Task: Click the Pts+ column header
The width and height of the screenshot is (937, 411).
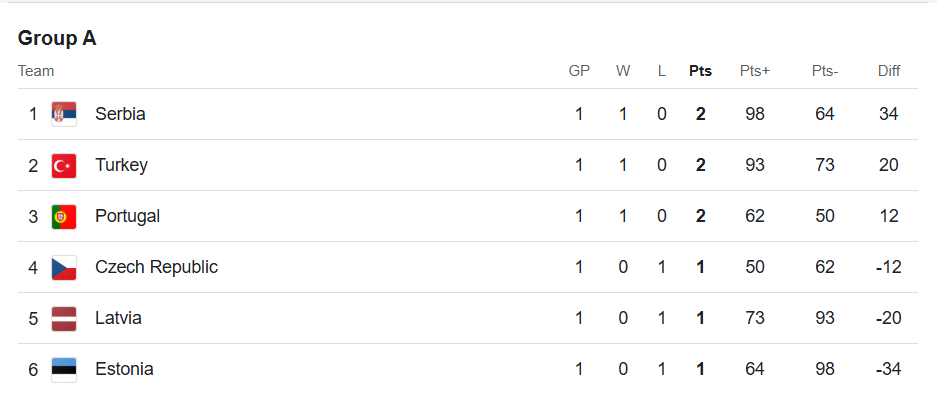Action: [x=755, y=71]
